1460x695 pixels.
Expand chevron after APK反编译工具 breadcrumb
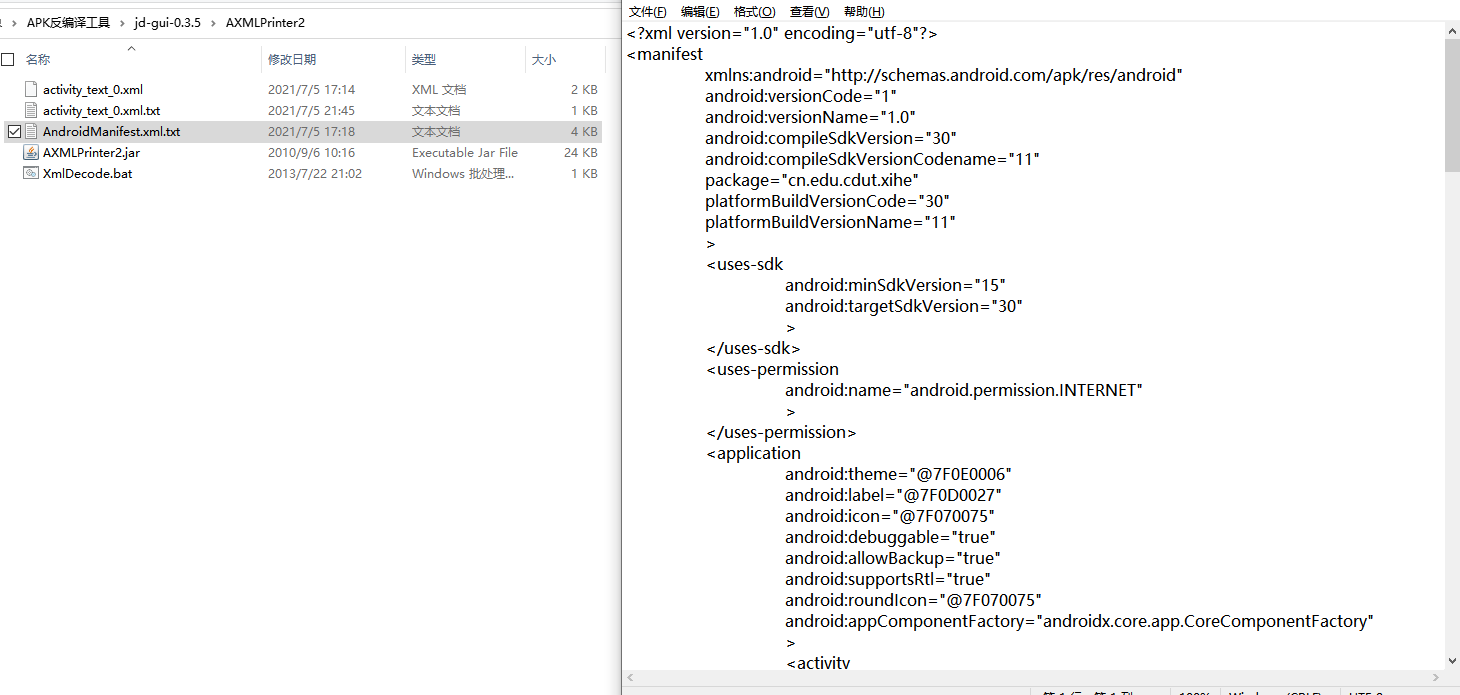pyautogui.click(x=122, y=23)
